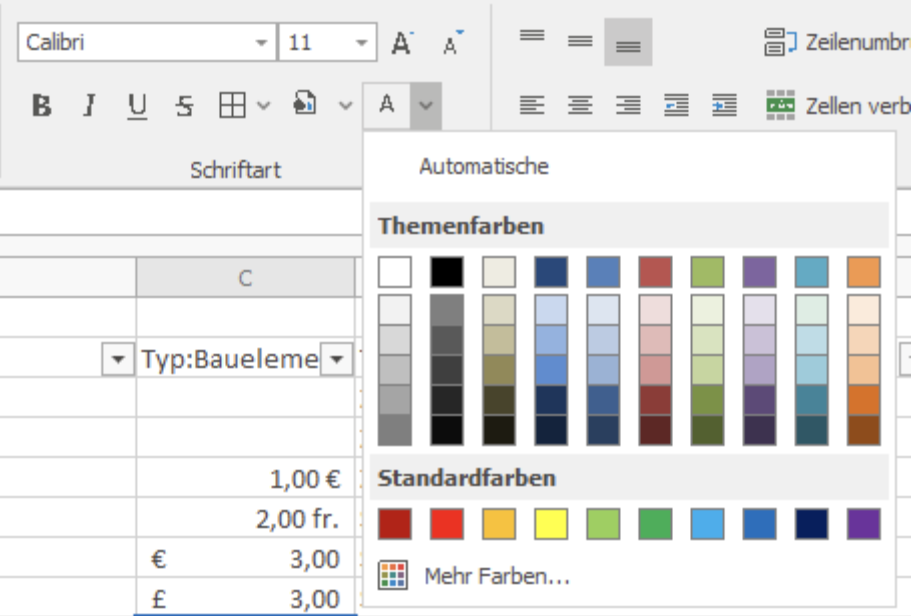The height and width of the screenshot is (616, 912).
Task: Pick the bright red standard color
Action: pos(447,524)
